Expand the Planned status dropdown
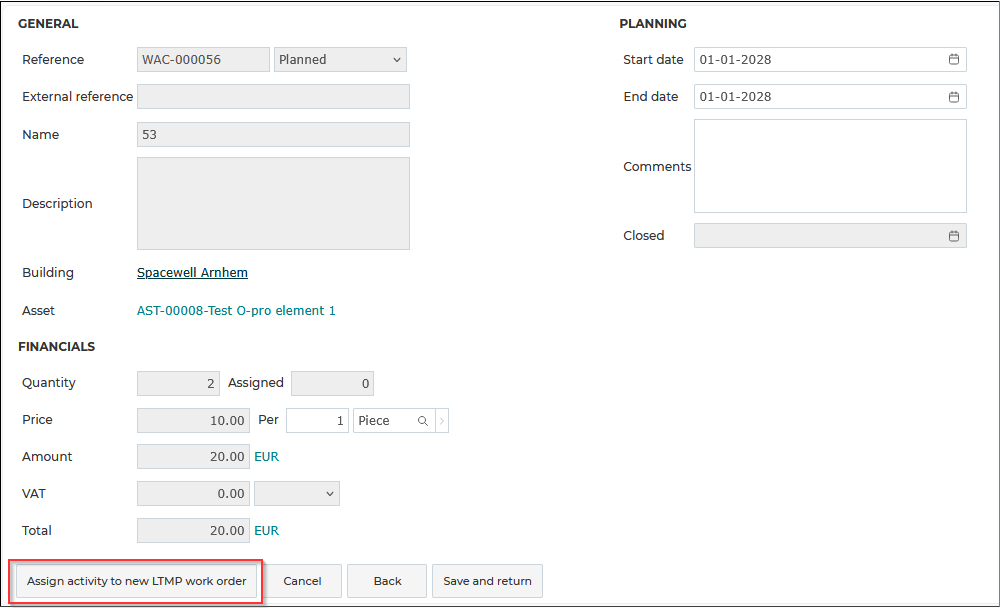This screenshot has height=608, width=1000. (341, 59)
